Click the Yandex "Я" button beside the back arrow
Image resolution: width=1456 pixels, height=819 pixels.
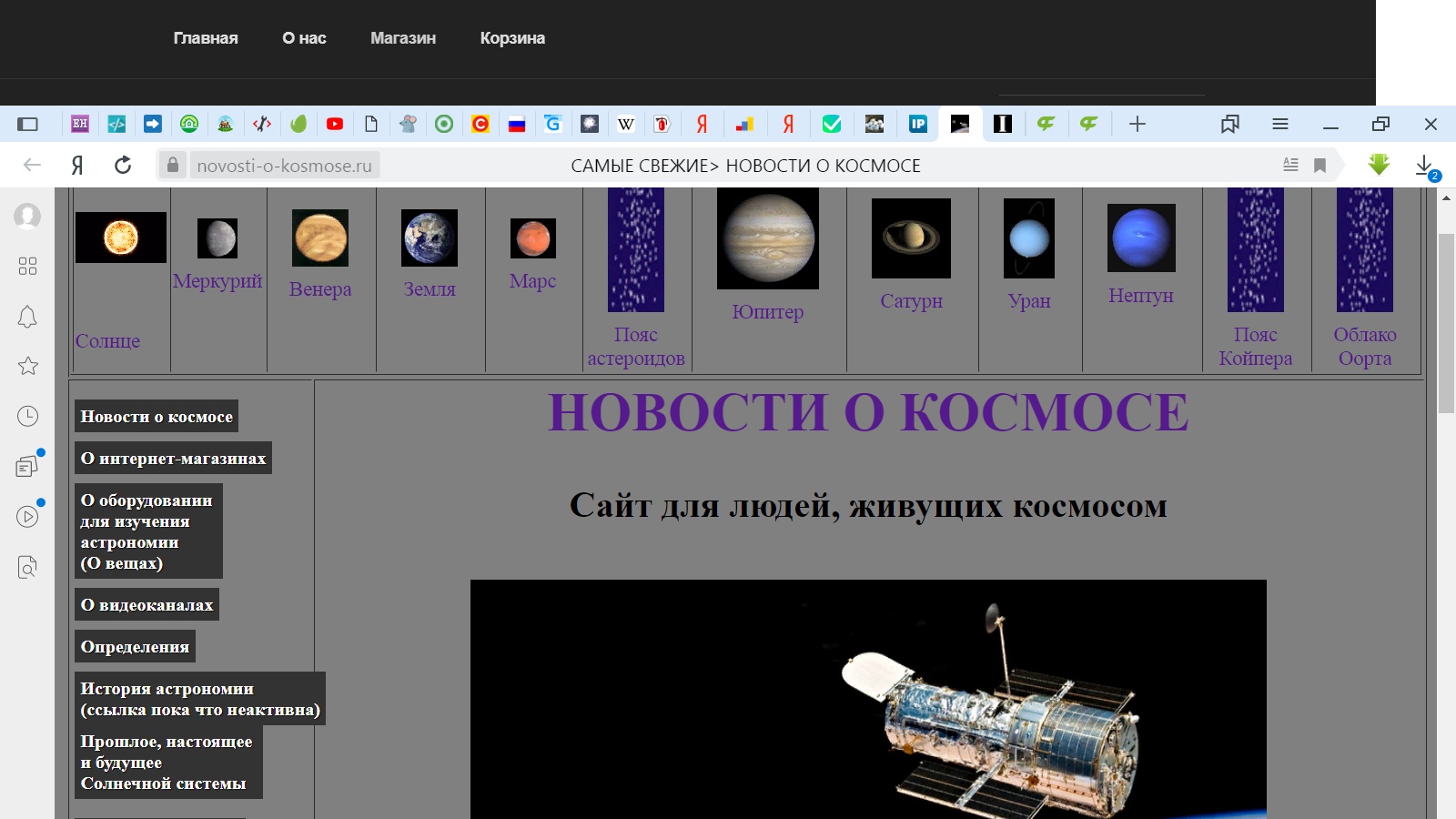point(77,165)
